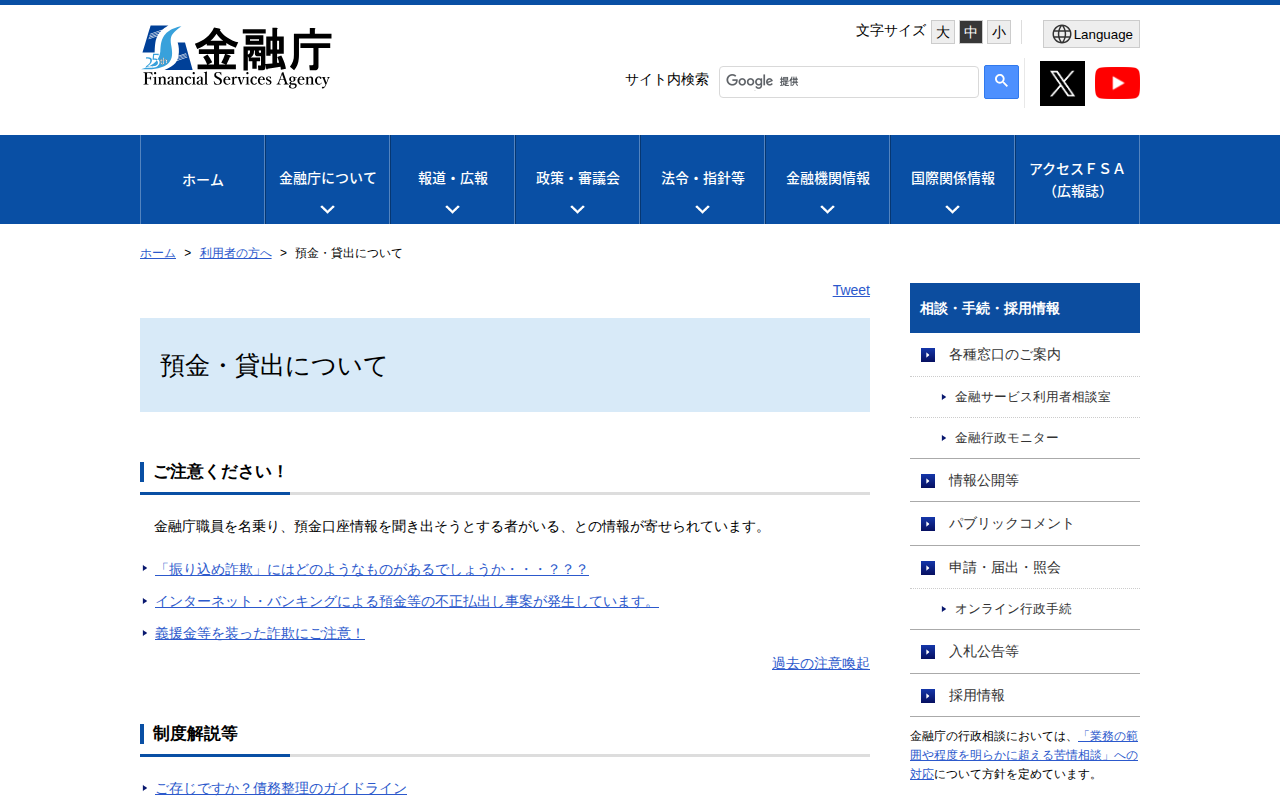This screenshot has height=800, width=1280.
Task: Open パブリックコメント in the sidebar
Action: pos(1025,524)
